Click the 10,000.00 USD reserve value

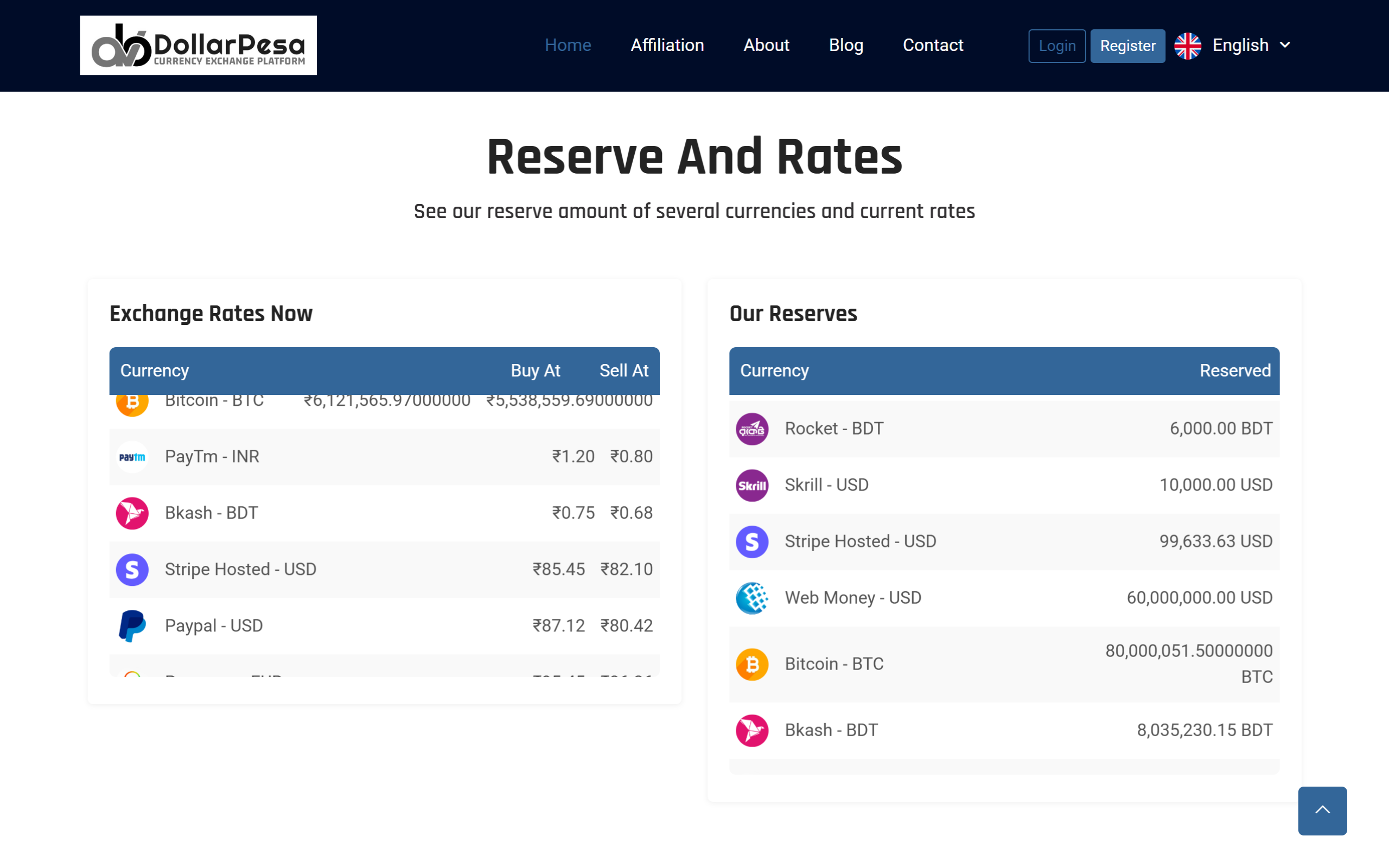[1216, 485]
